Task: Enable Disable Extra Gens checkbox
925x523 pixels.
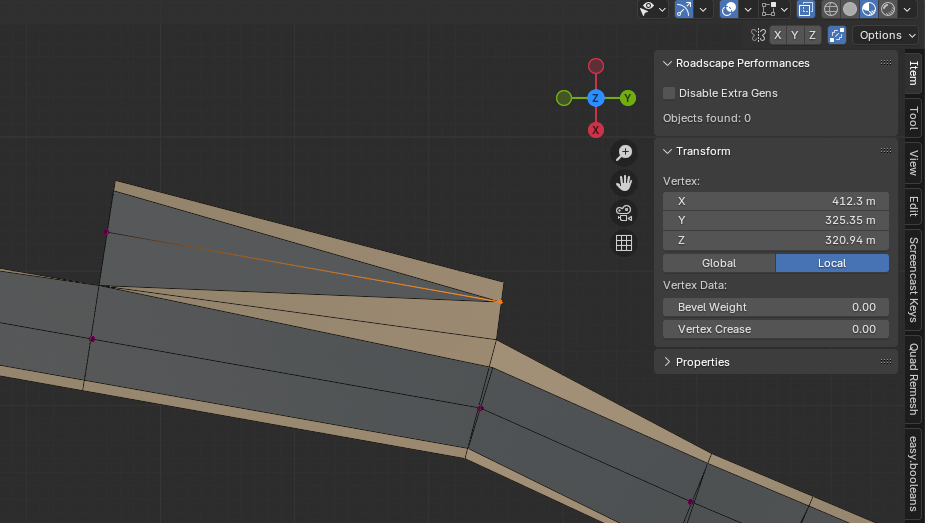Action: coord(669,93)
